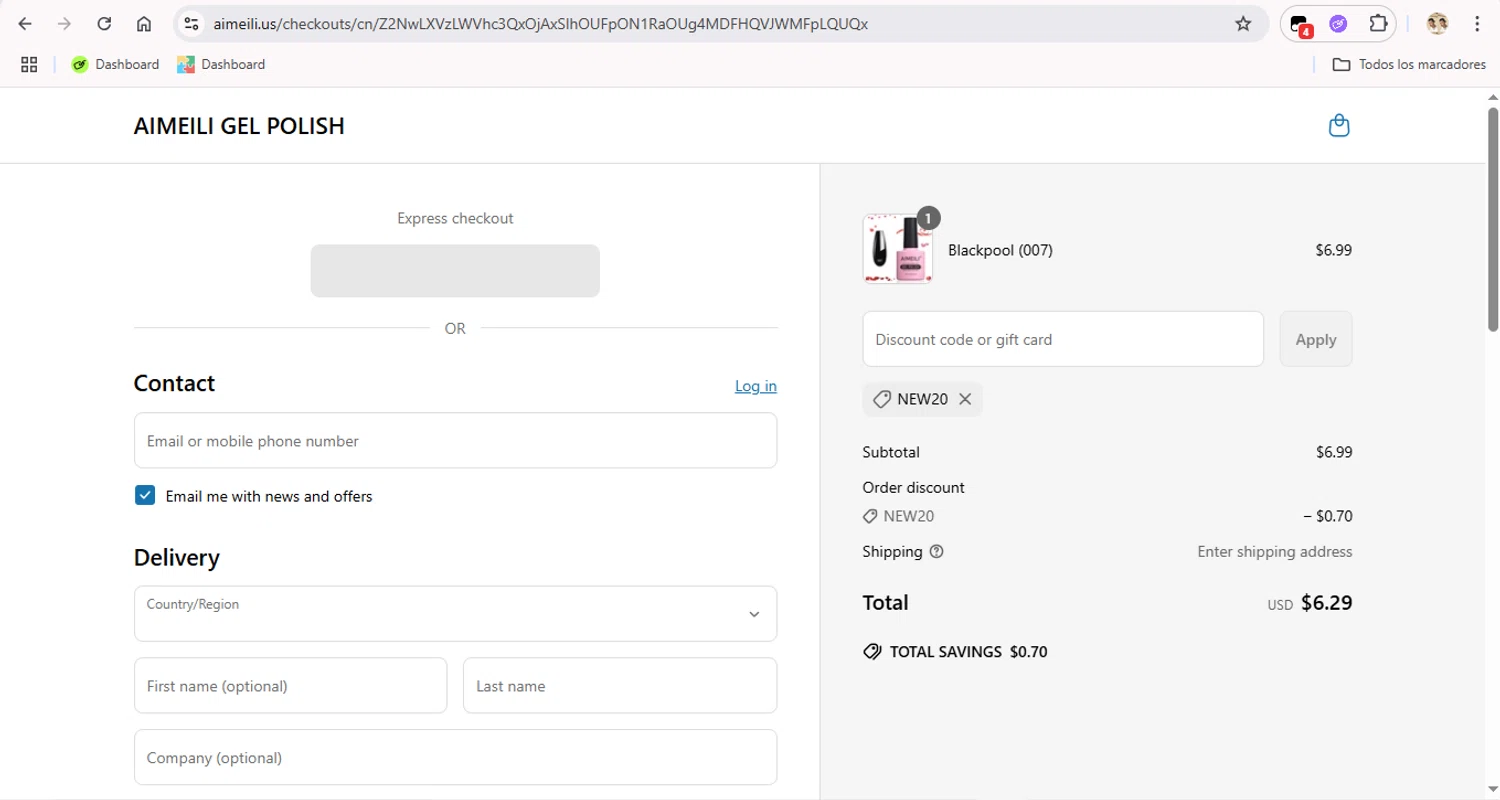
Task: Open the Chrome profile avatar
Action: pos(1437,24)
